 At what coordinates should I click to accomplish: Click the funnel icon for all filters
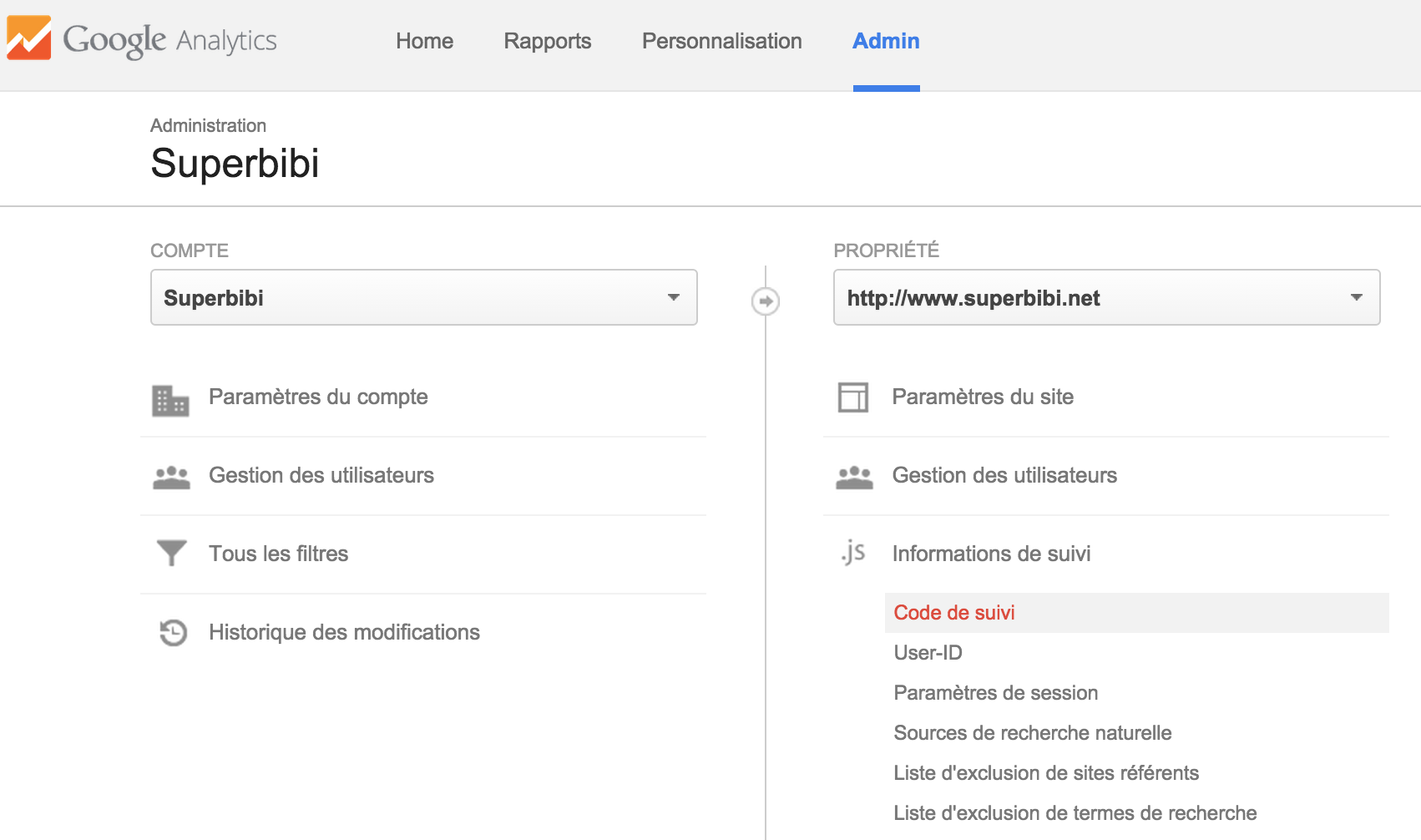click(x=171, y=553)
